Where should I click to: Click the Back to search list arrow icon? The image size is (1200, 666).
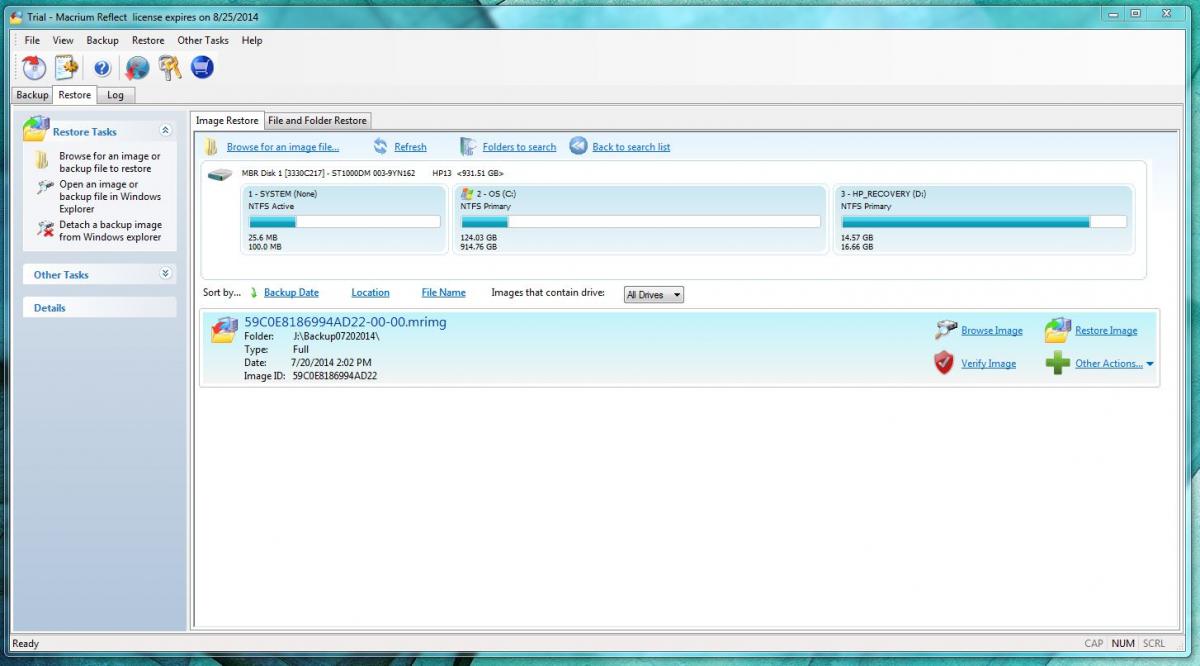[x=578, y=146]
